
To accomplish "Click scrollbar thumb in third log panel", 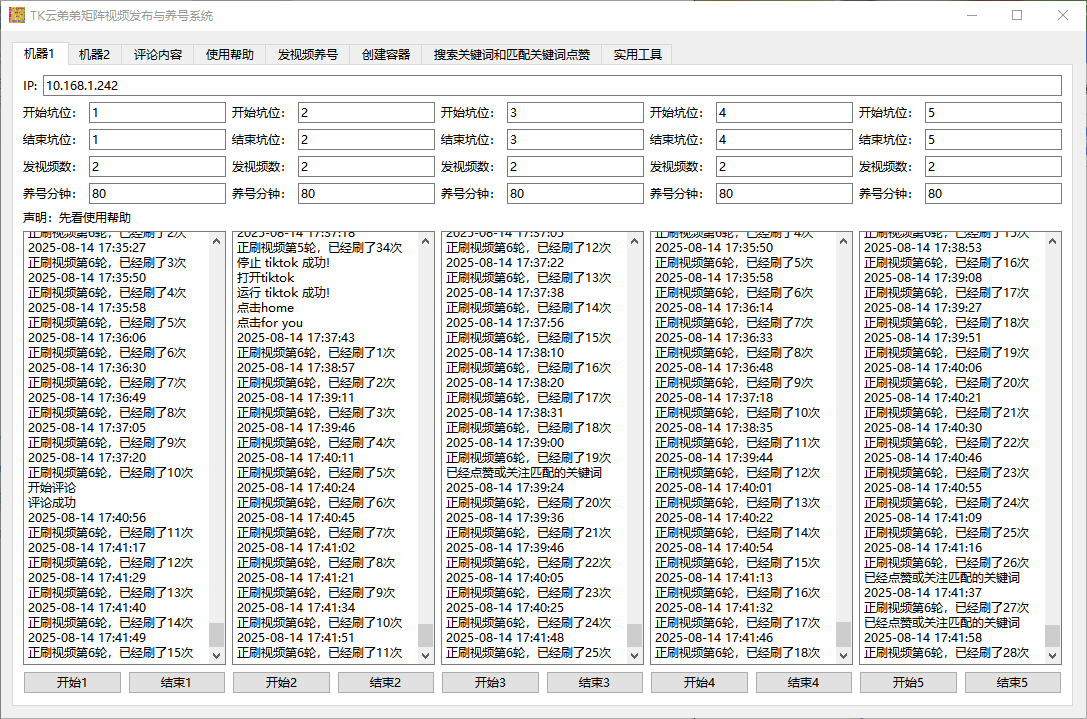I will coord(634,635).
